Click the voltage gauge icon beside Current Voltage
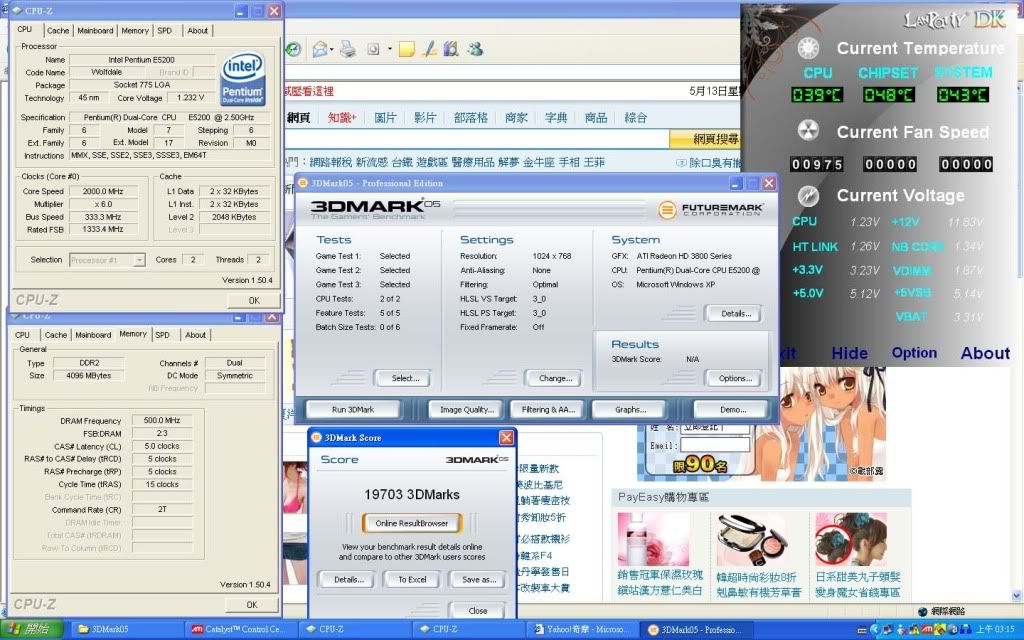Screen dimensions: 1024x640 [808, 195]
